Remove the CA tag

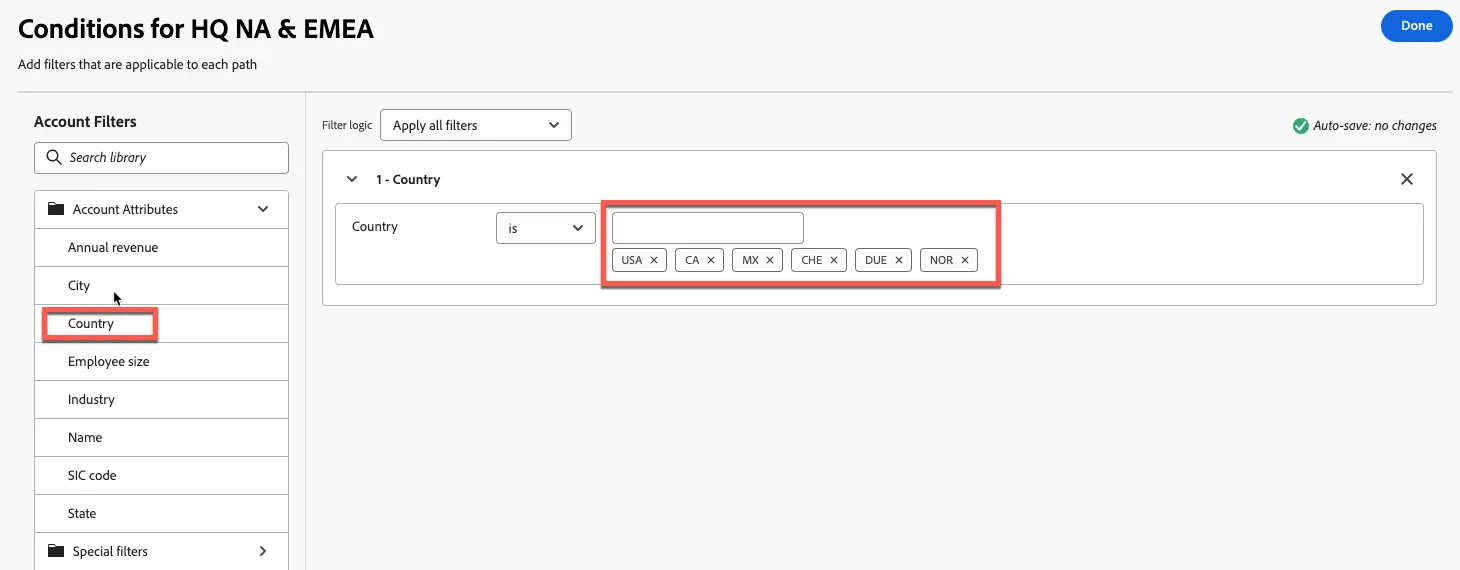pyautogui.click(x=711, y=260)
